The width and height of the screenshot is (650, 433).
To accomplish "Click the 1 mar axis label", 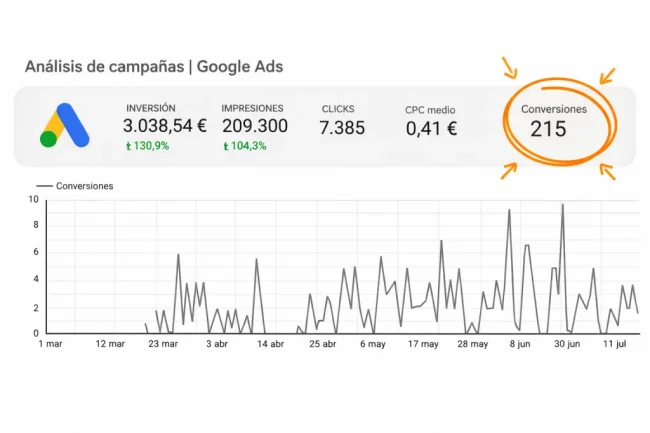I will pyautogui.click(x=50, y=344).
